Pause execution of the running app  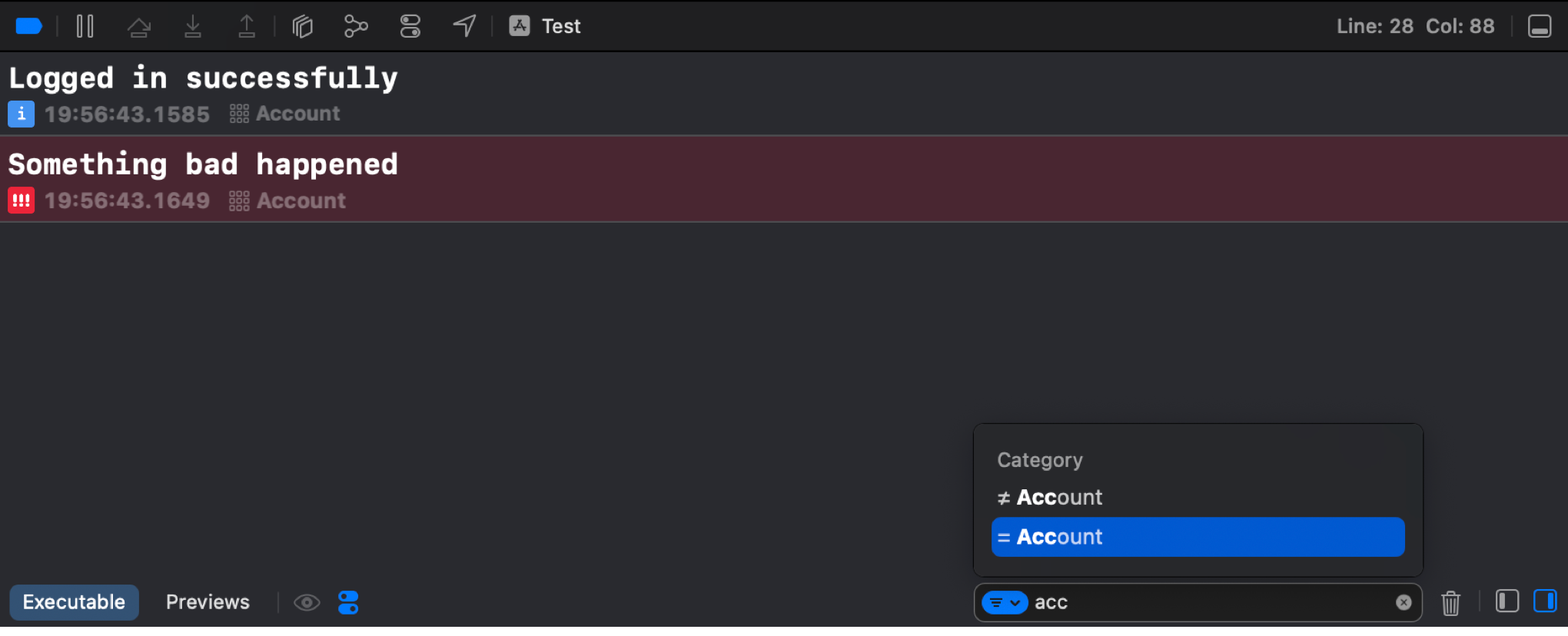85,25
